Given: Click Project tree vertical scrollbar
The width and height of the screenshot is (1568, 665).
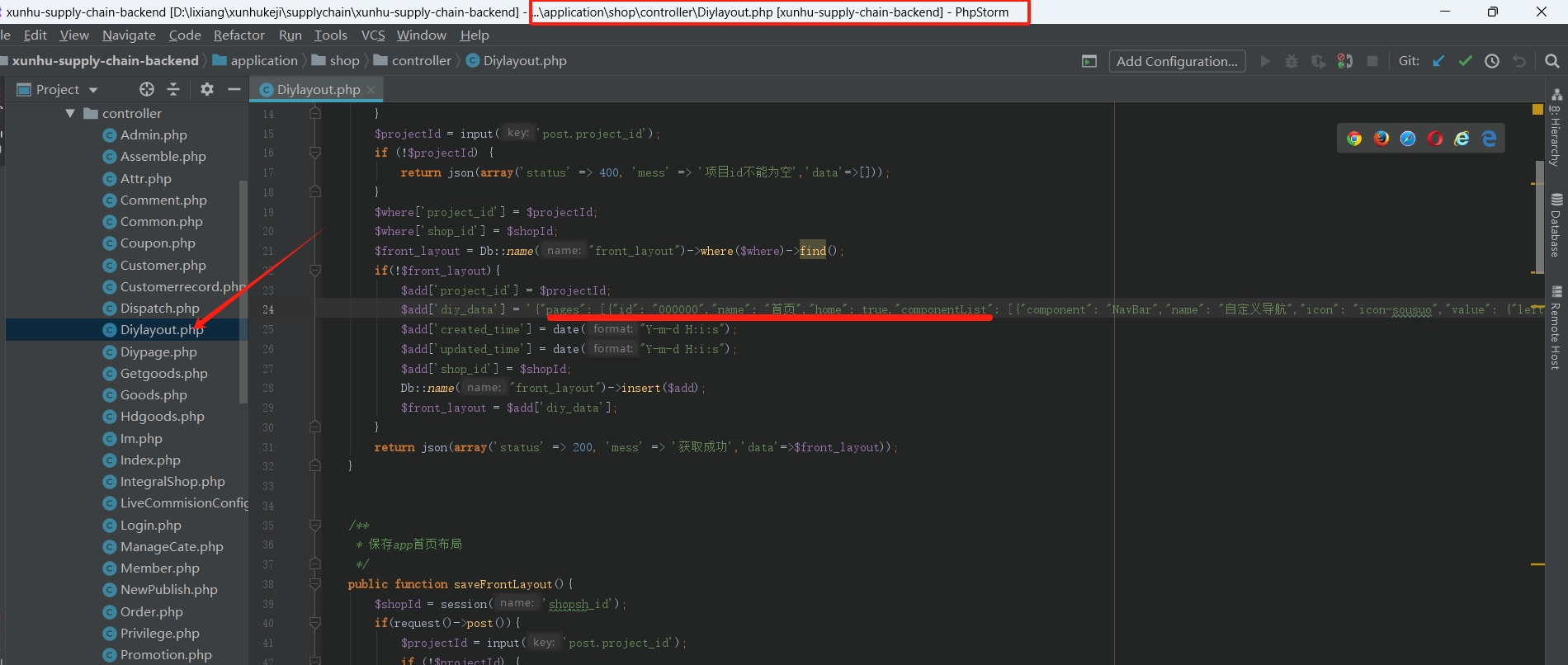Looking at the screenshot, I should (x=243, y=291).
